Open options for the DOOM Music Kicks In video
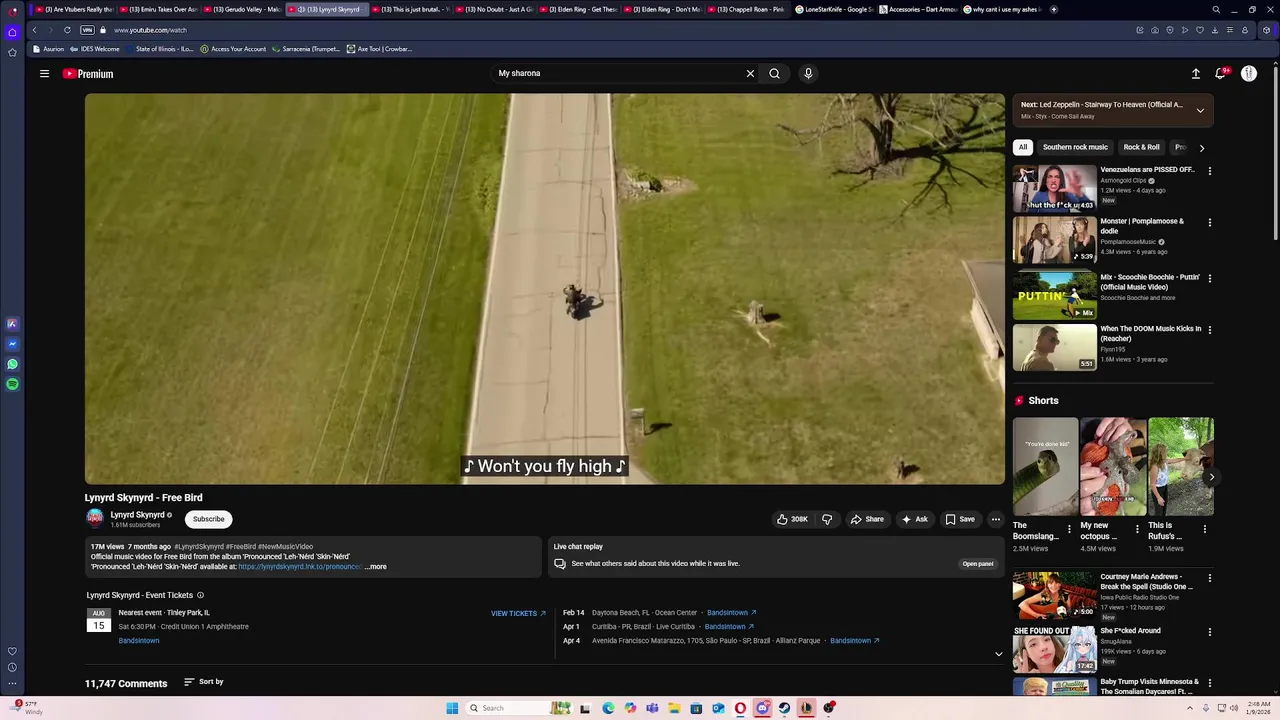This screenshot has width=1280, height=720. pyautogui.click(x=1209, y=330)
